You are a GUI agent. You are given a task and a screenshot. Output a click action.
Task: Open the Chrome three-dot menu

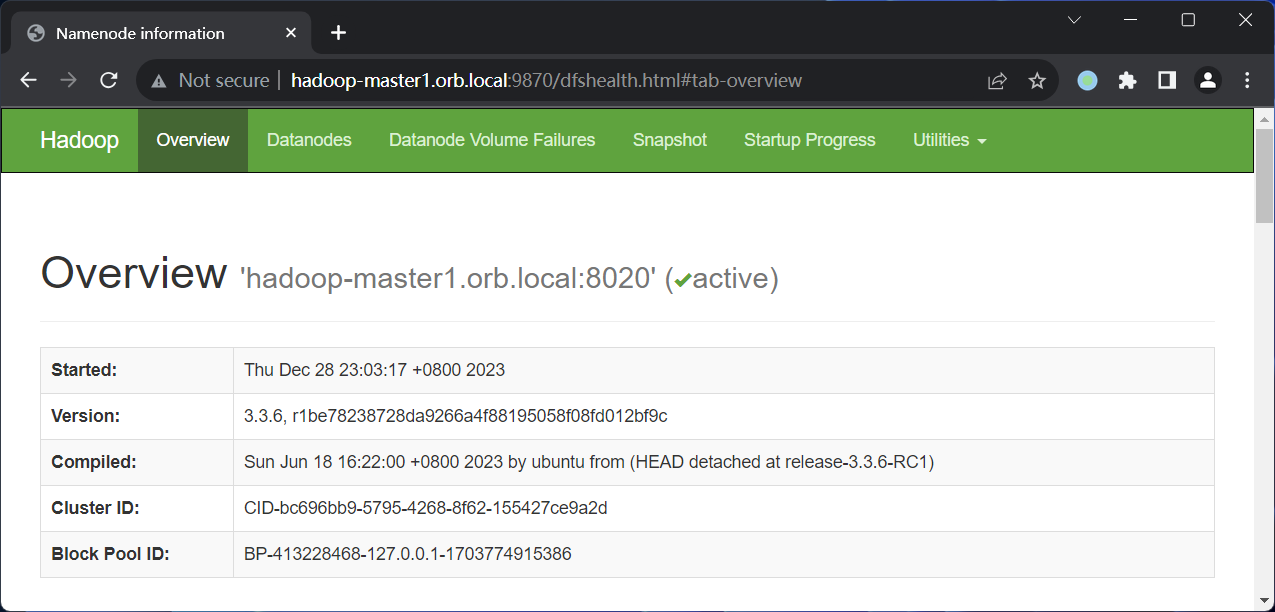1247,81
